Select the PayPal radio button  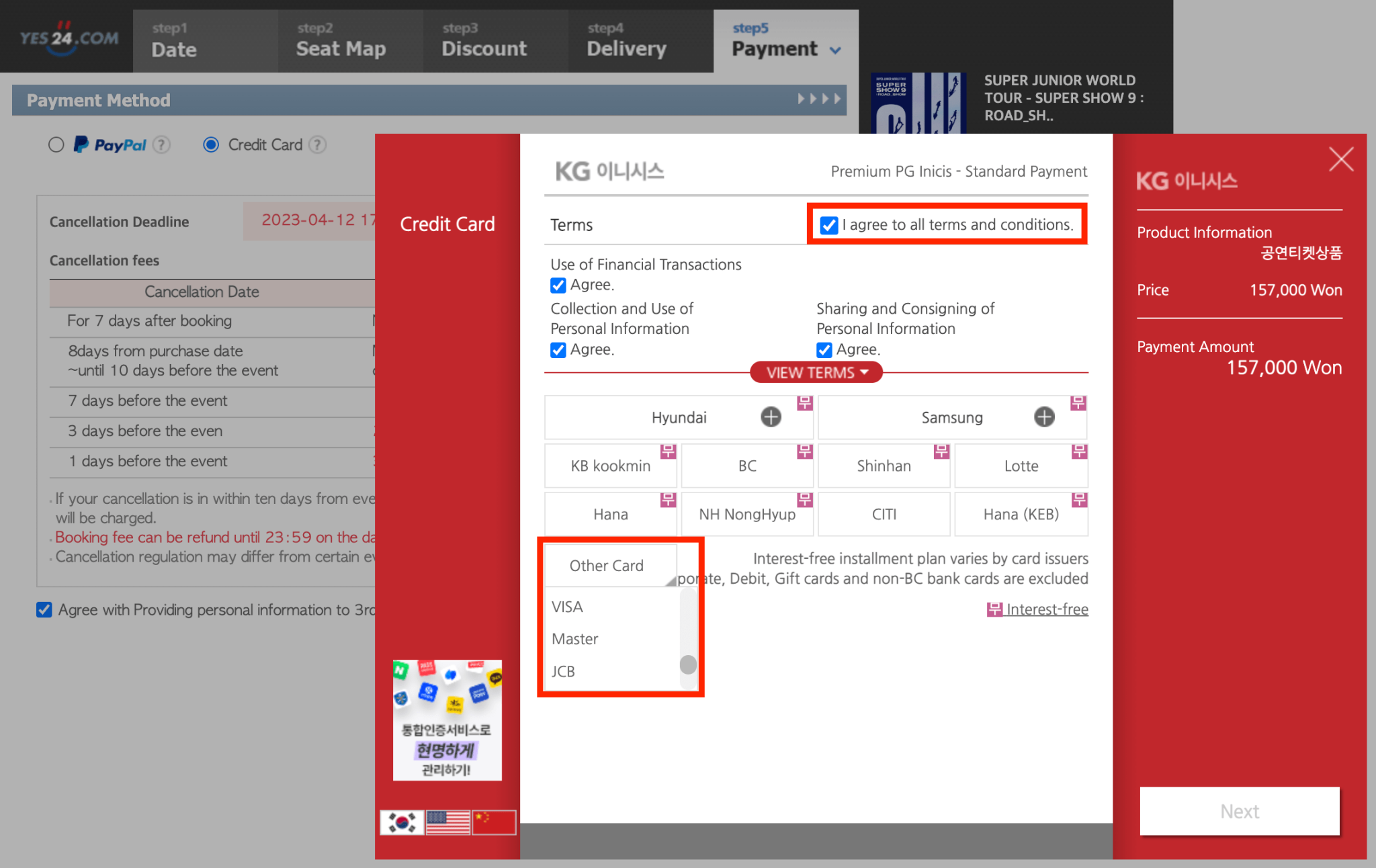tap(56, 144)
